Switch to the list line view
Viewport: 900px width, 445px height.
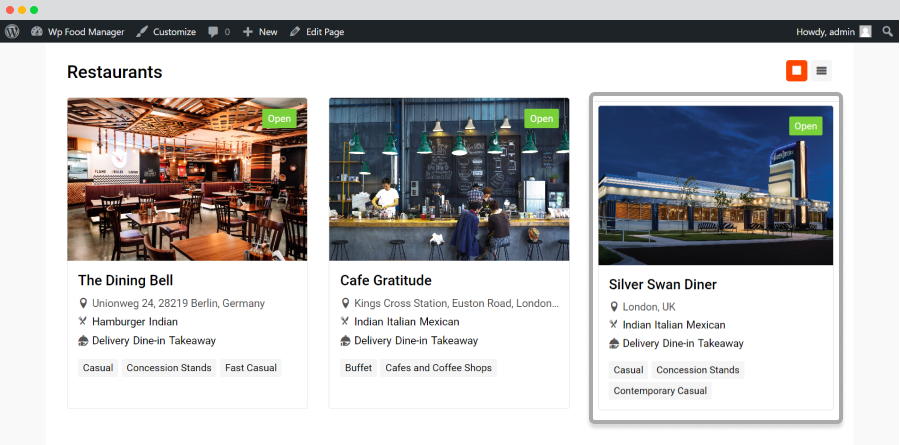[x=821, y=71]
